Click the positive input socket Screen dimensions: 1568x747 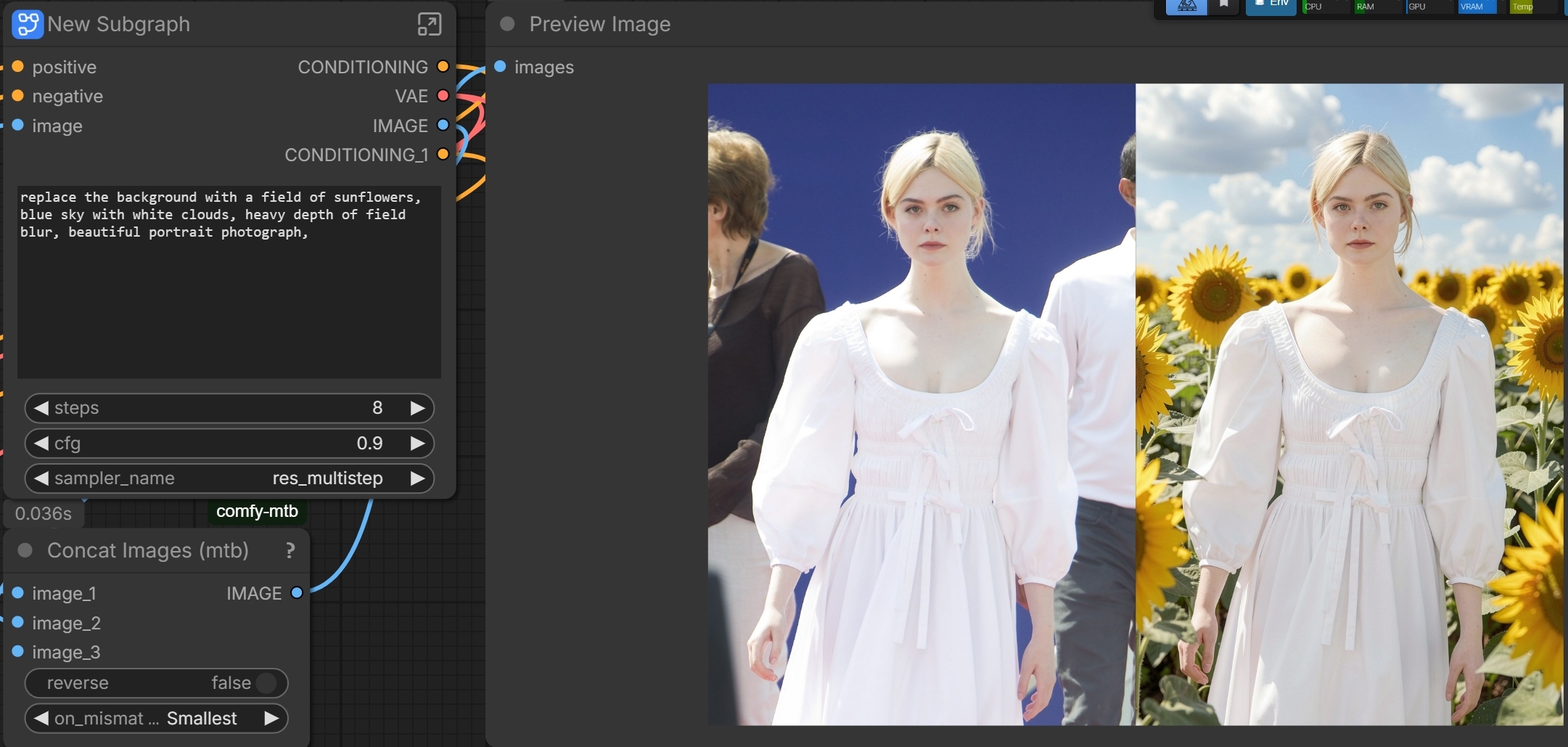pos(18,67)
